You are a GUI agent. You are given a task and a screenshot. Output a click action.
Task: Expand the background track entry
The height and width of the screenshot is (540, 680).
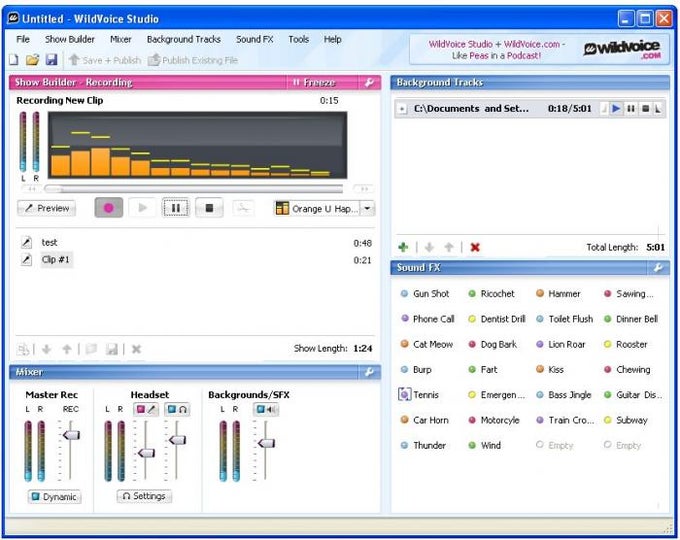[402, 109]
